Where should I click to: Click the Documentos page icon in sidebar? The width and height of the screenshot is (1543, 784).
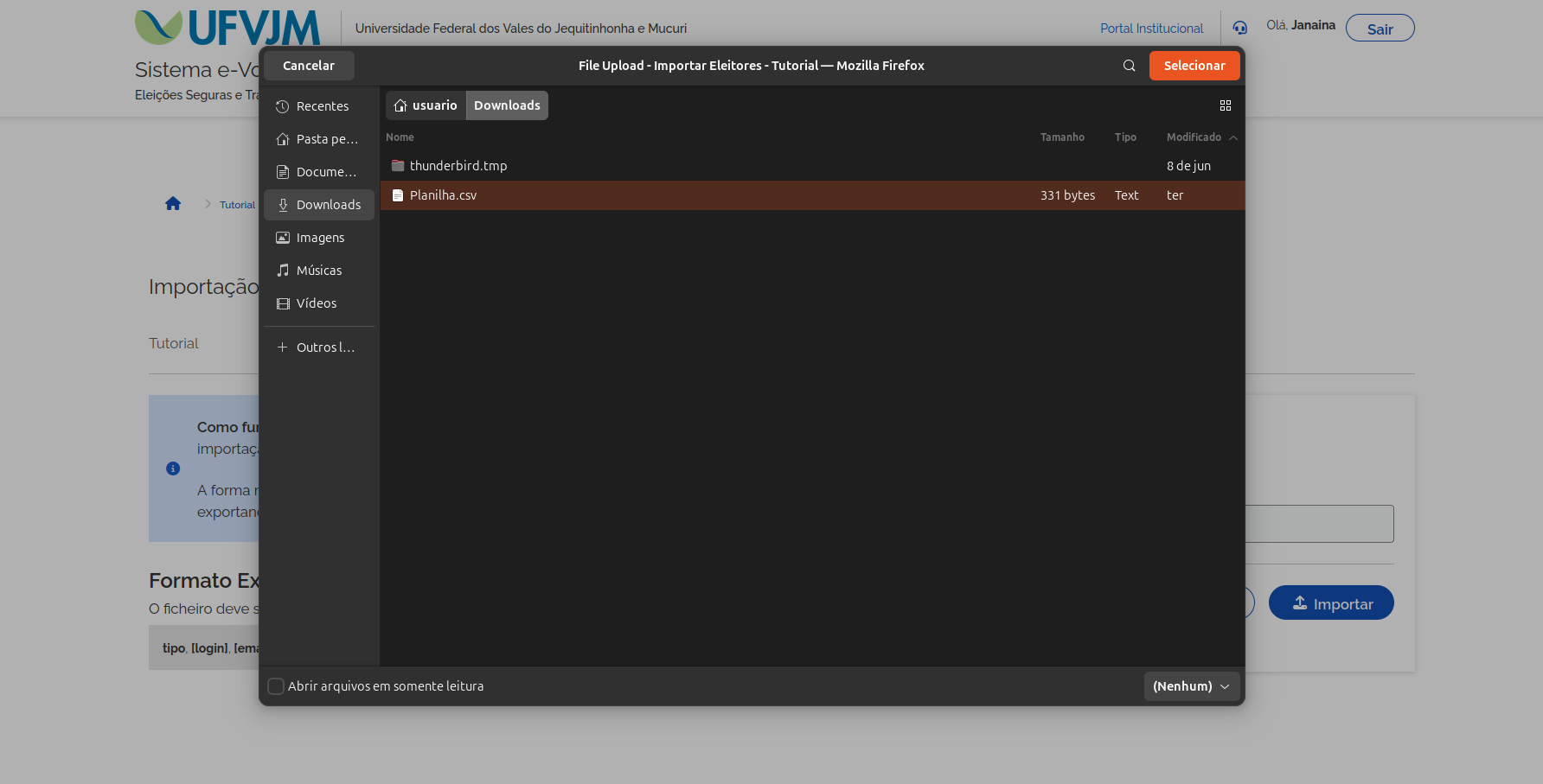(283, 172)
